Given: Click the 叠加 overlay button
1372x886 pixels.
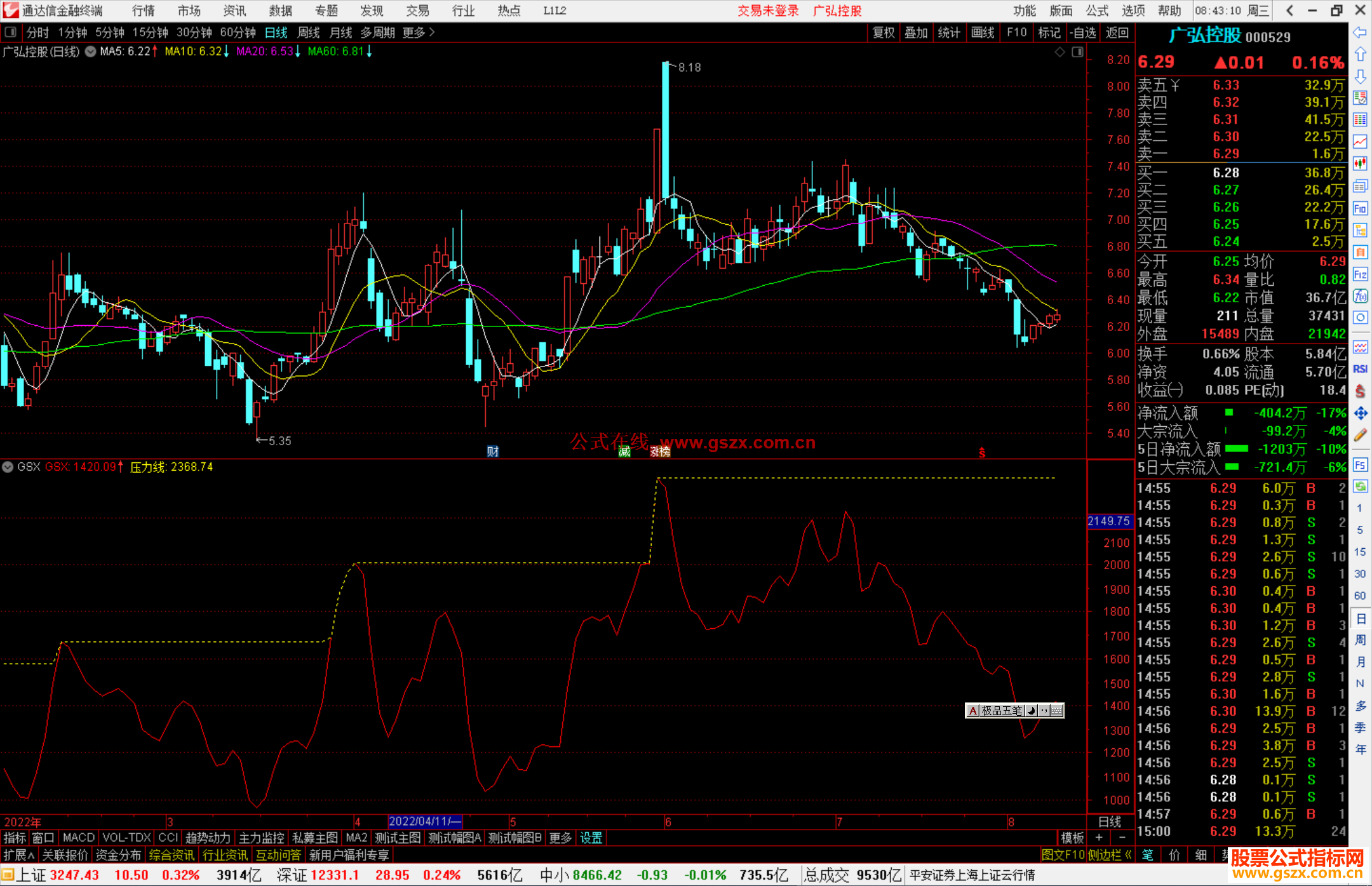Looking at the screenshot, I should [x=916, y=32].
